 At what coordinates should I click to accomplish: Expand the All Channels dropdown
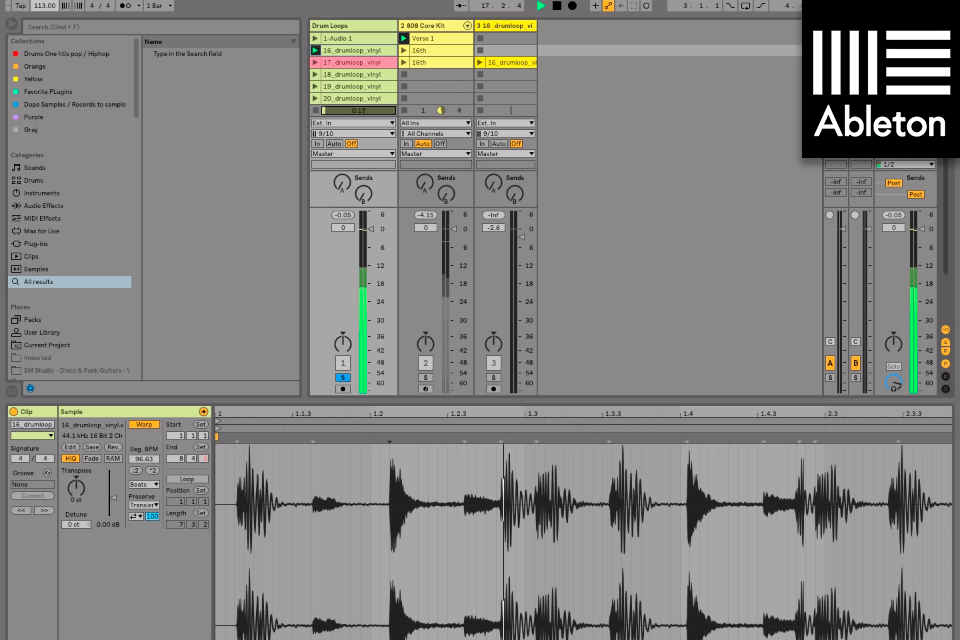tap(436, 133)
